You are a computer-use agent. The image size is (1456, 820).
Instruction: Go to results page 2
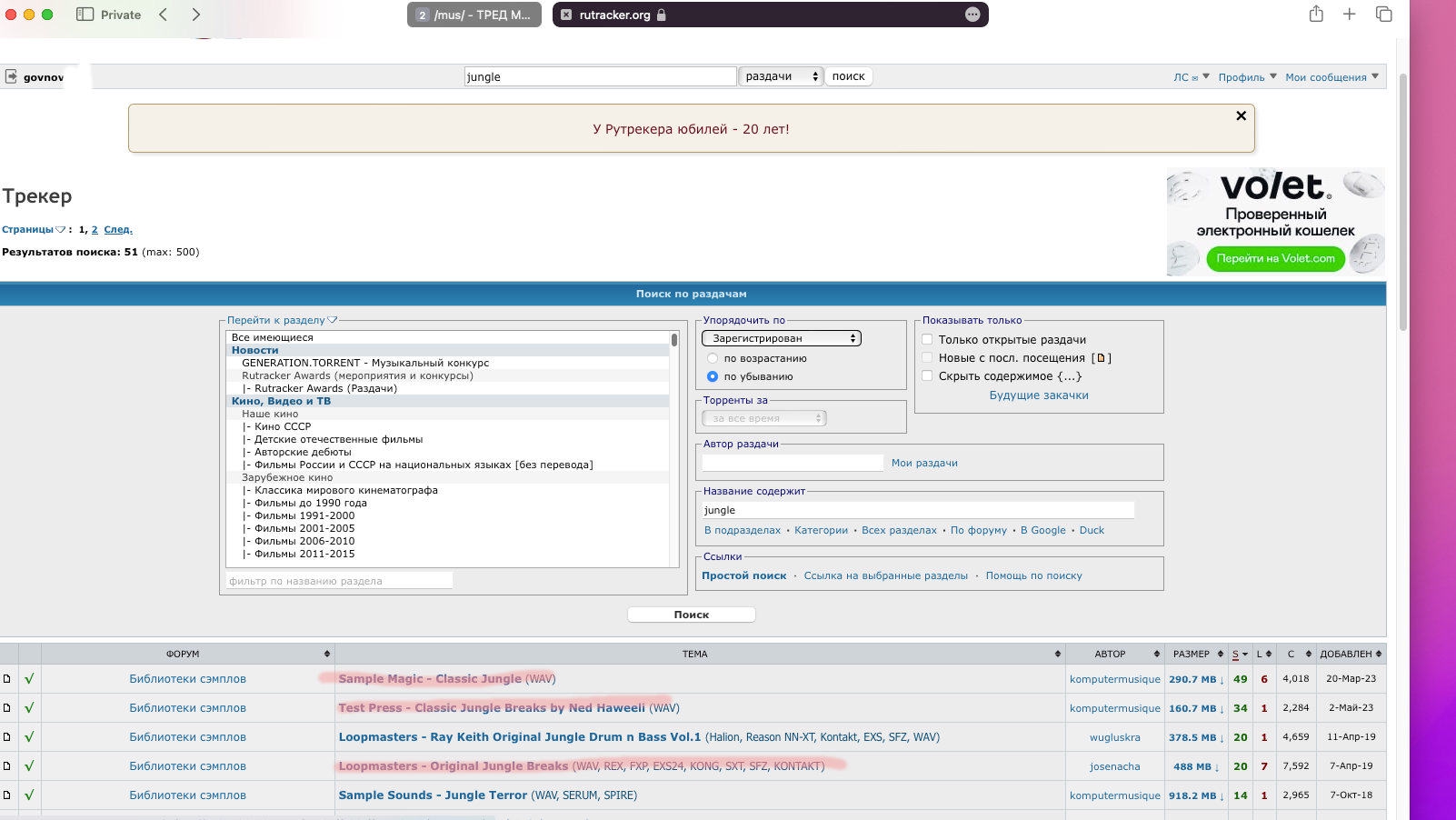[95, 229]
